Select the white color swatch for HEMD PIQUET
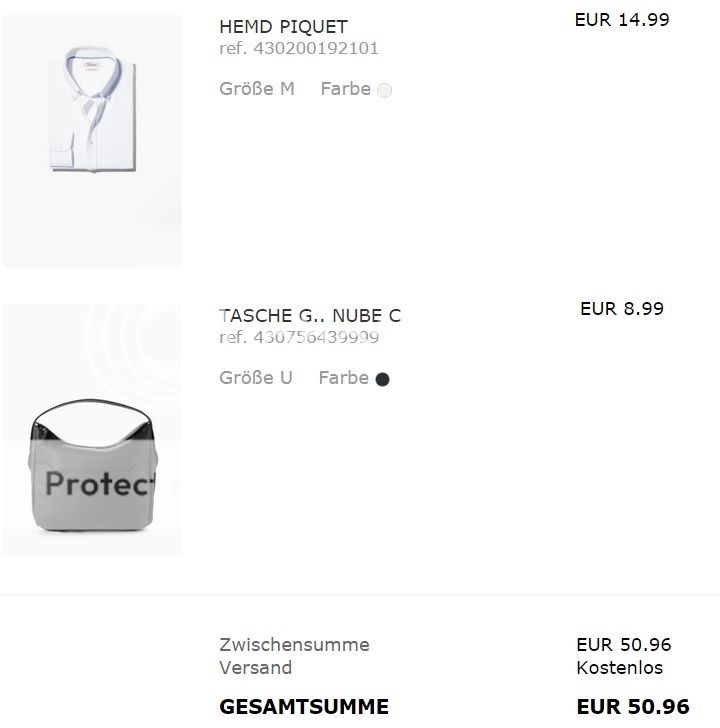This screenshot has height=728, width=720. [x=385, y=90]
